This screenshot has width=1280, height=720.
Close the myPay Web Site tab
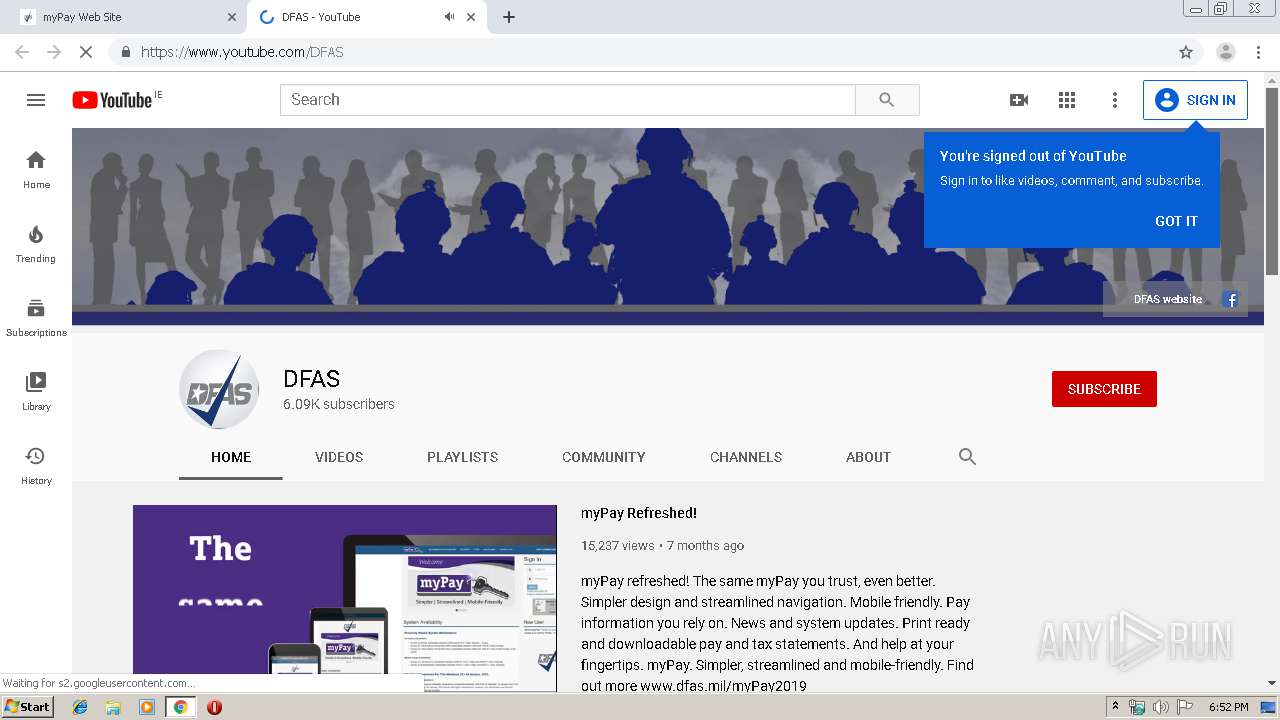[x=232, y=17]
